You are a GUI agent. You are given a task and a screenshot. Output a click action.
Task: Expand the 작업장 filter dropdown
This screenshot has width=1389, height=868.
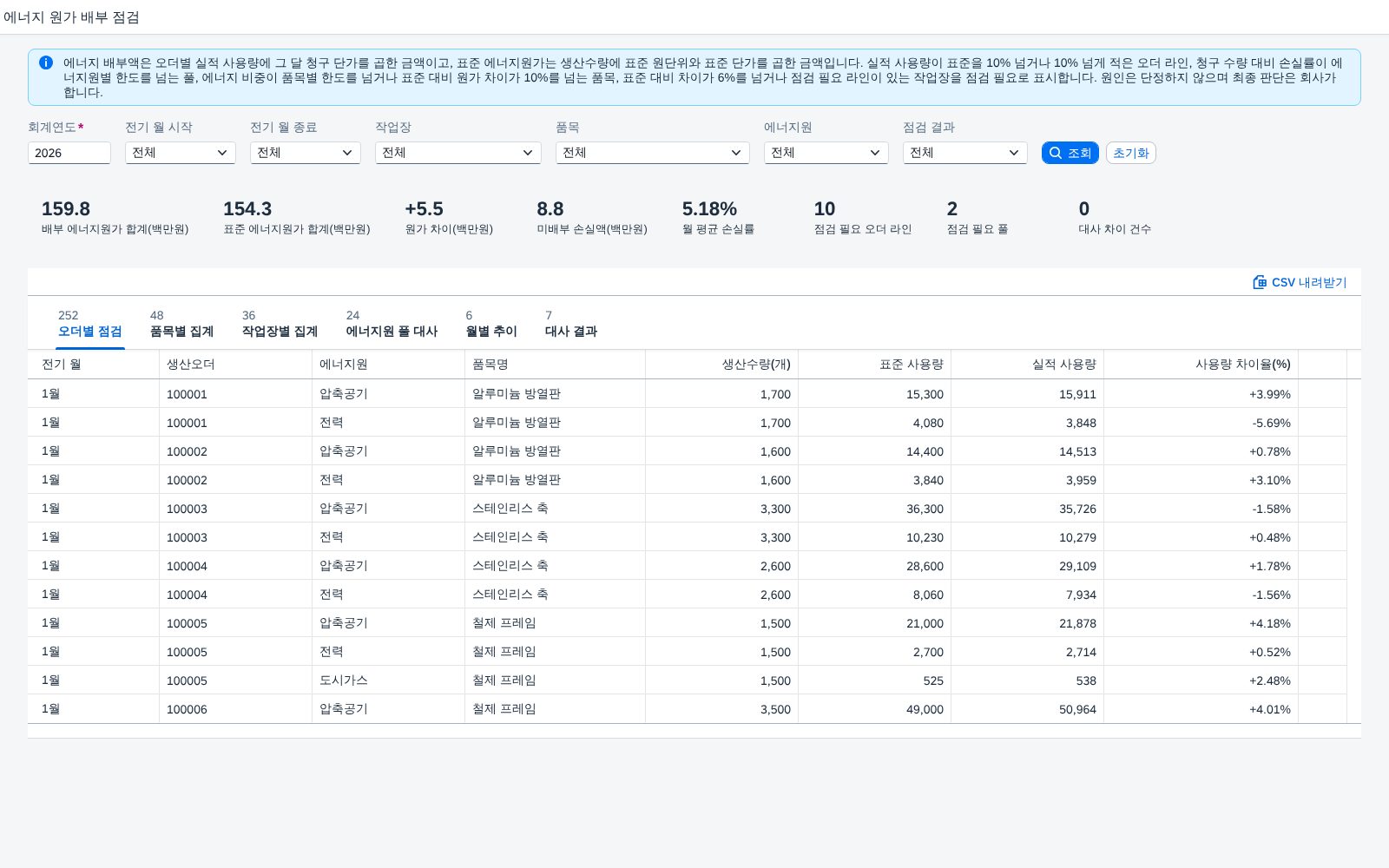[x=458, y=153]
